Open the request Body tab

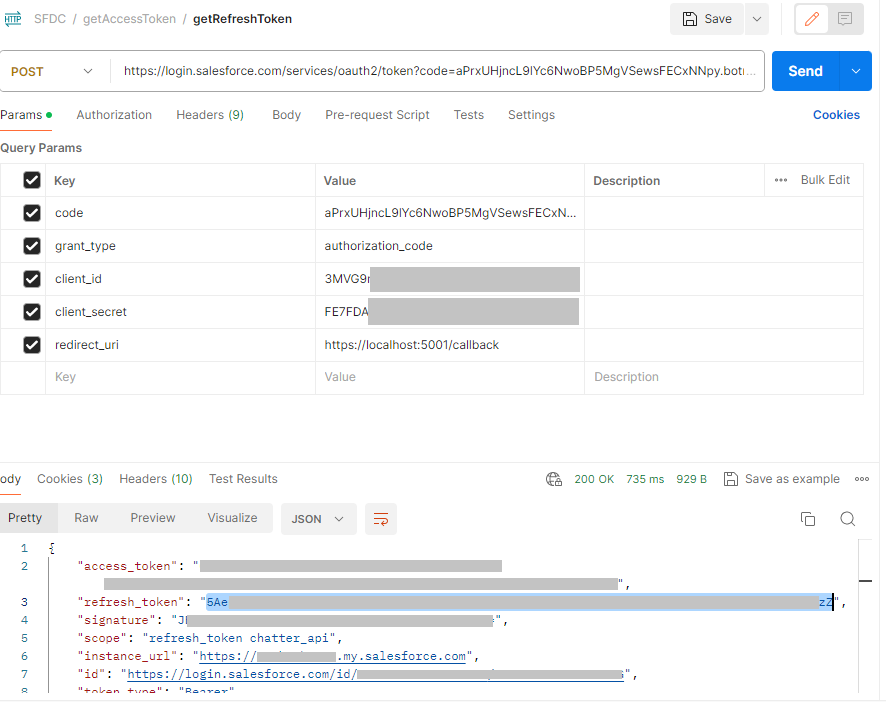pos(286,115)
